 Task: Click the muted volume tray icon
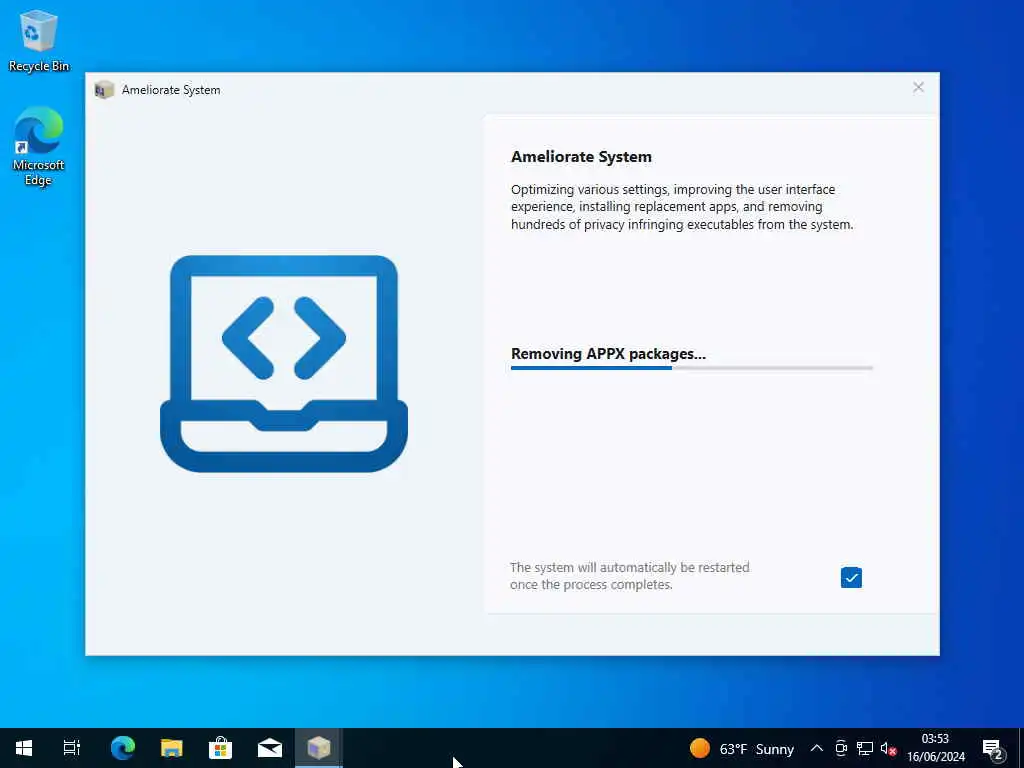coord(888,748)
